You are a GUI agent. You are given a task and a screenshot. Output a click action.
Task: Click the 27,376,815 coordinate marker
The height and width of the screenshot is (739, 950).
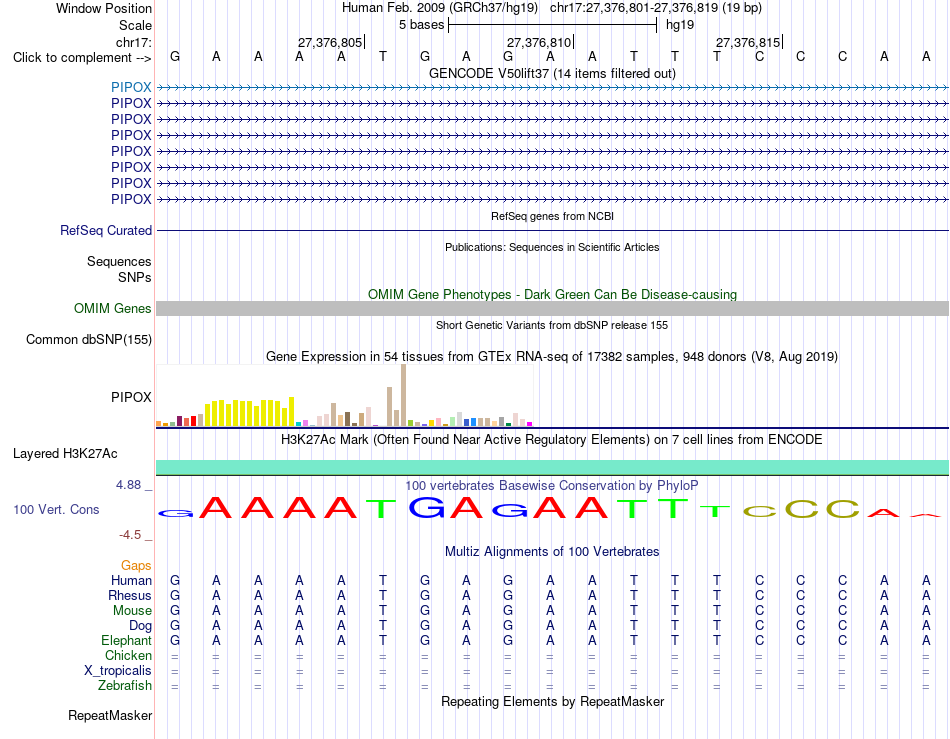(x=748, y=42)
